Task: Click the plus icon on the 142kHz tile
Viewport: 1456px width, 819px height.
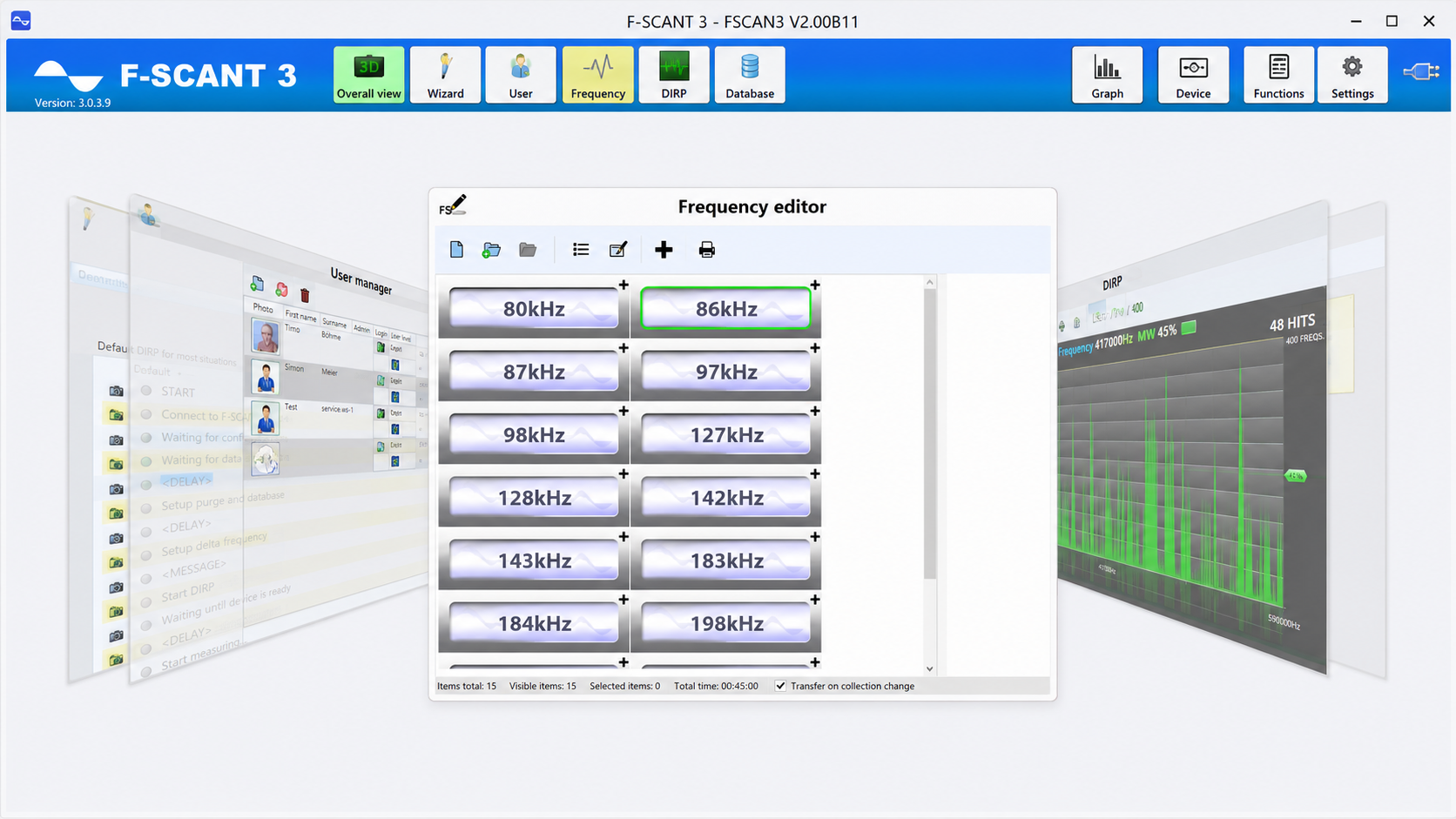Action: [815, 473]
